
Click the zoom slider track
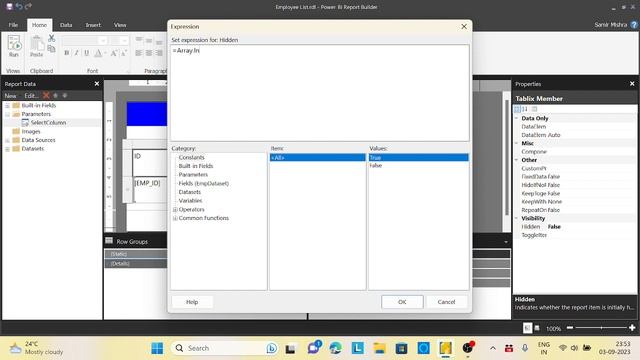click(601, 328)
